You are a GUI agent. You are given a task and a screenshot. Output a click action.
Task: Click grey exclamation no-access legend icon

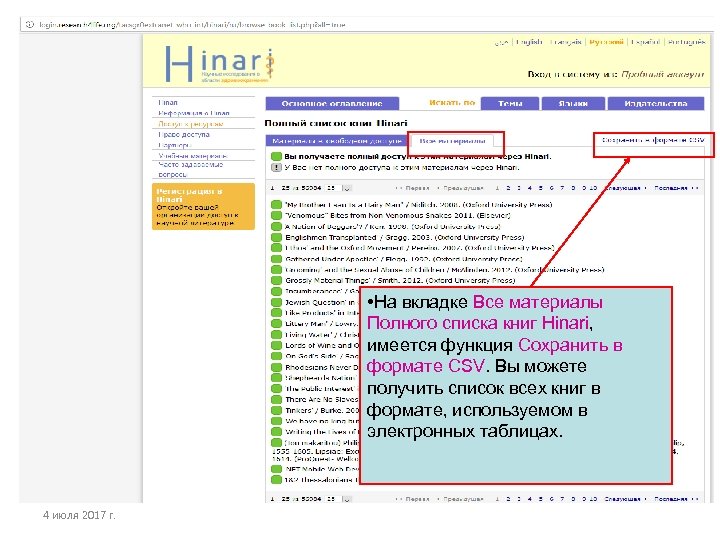click(276, 168)
